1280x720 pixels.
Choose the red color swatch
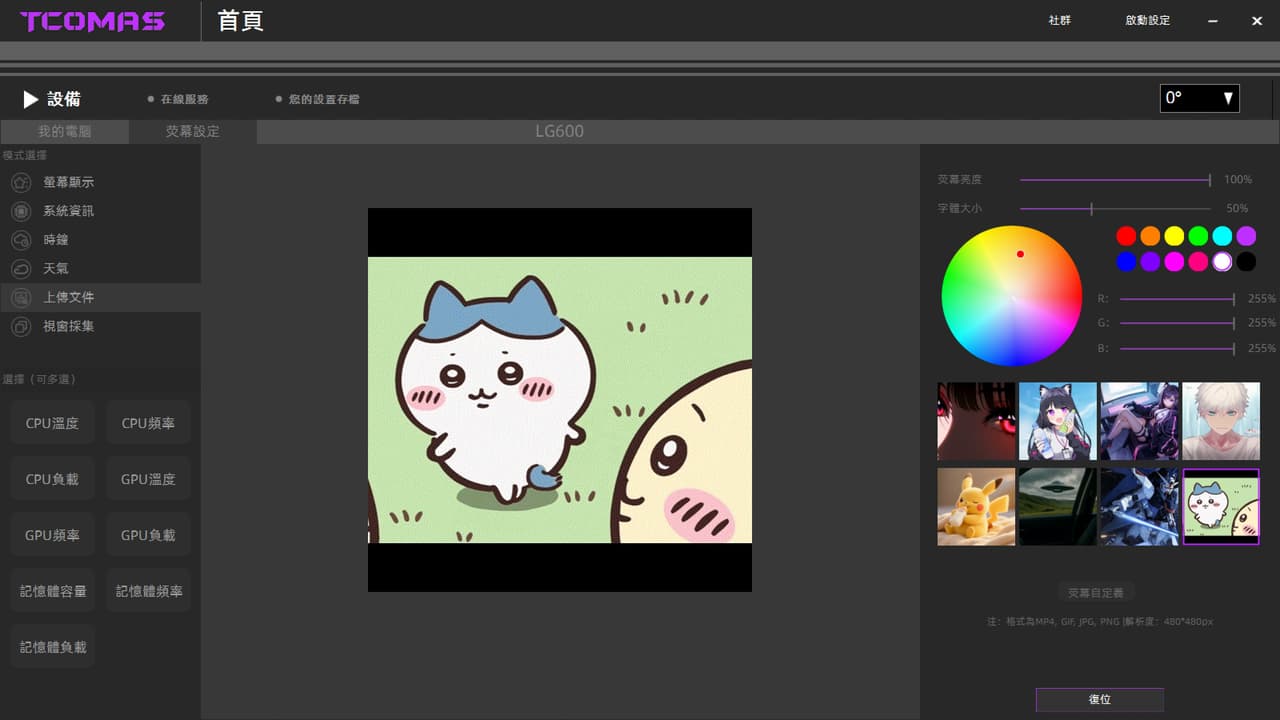tap(1126, 236)
